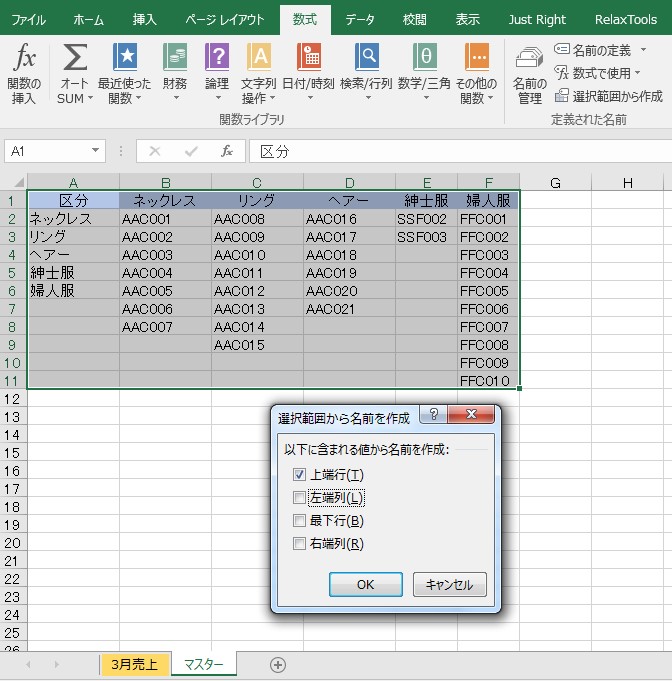Select cell A1 containing 区分

[x=73, y=200]
